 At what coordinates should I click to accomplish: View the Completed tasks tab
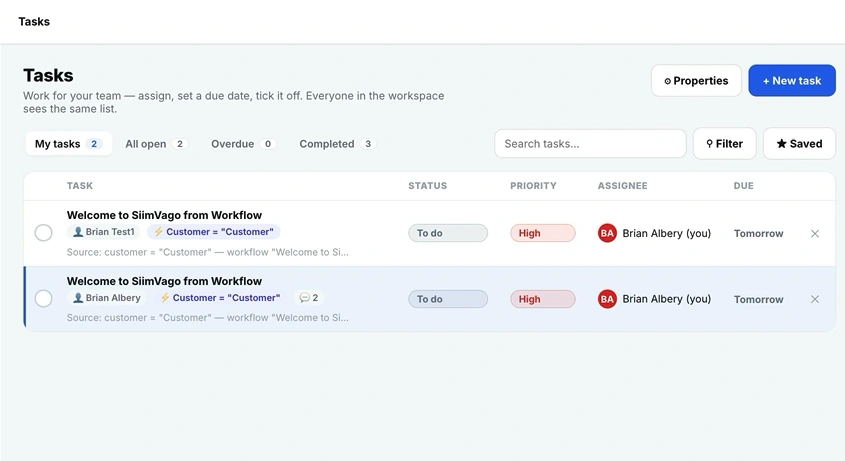[x=337, y=144]
